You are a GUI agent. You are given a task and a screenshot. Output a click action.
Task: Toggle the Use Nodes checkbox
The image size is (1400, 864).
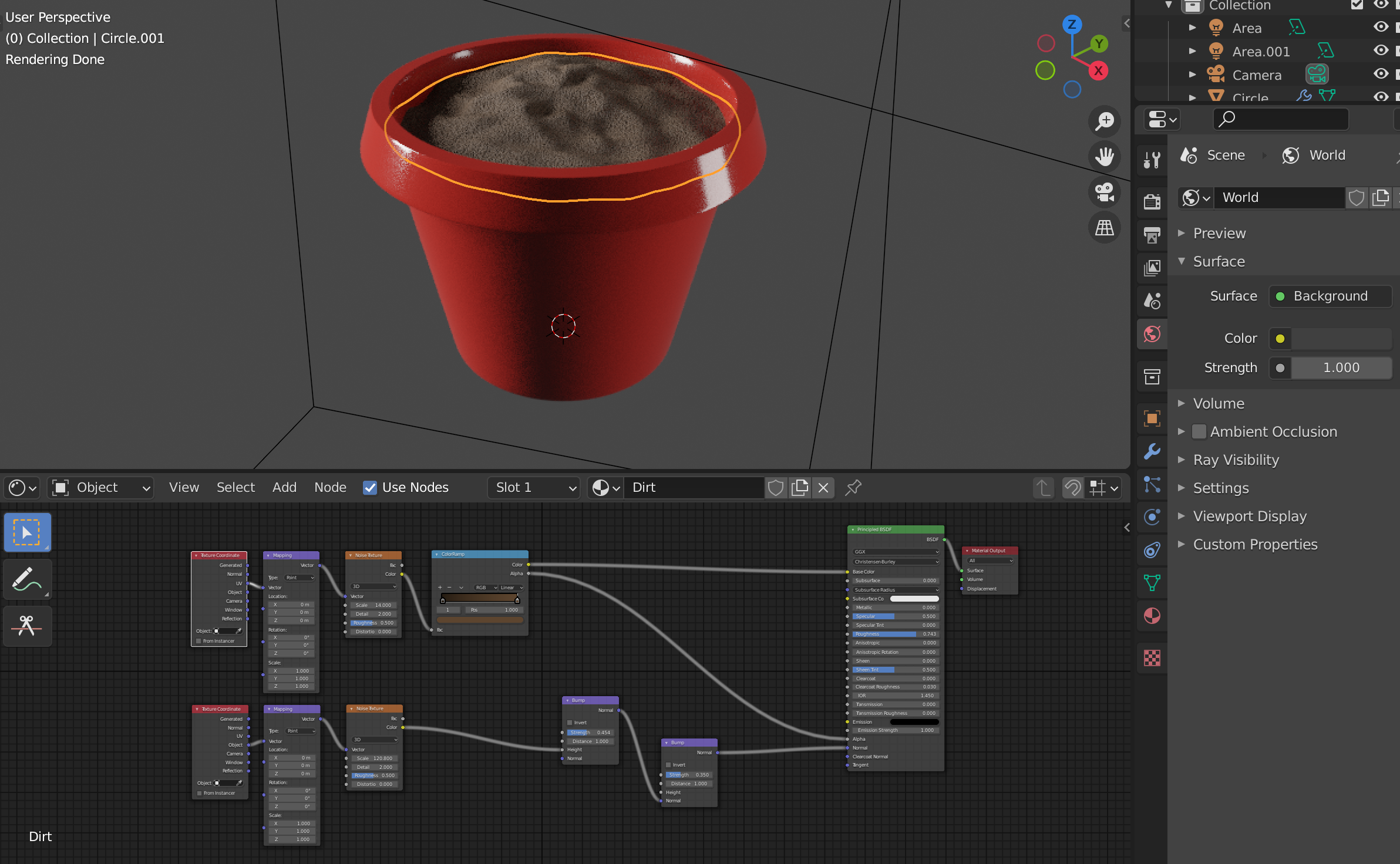click(370, 488)
